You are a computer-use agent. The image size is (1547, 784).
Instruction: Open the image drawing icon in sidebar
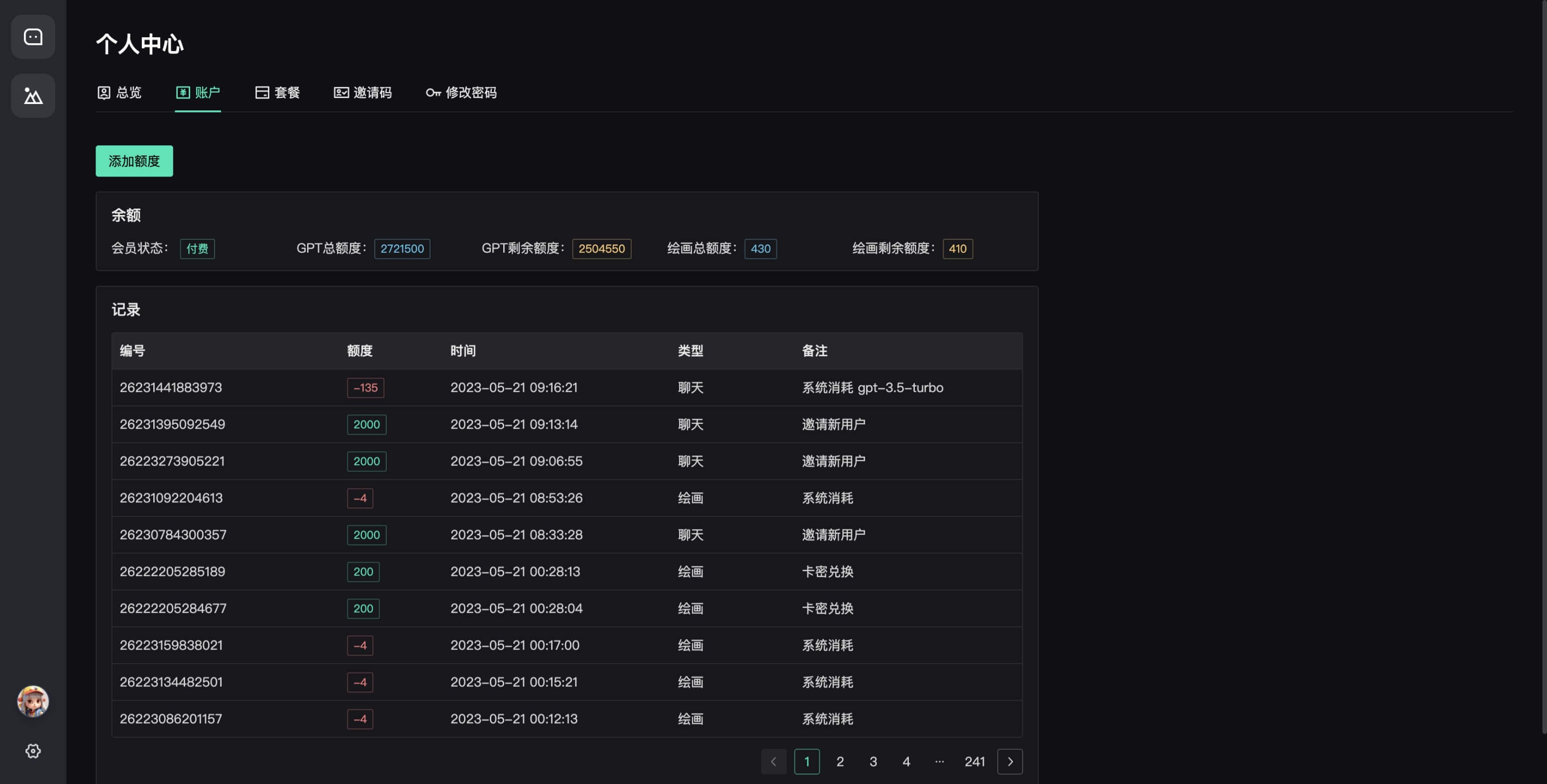(x=33, y=96)
